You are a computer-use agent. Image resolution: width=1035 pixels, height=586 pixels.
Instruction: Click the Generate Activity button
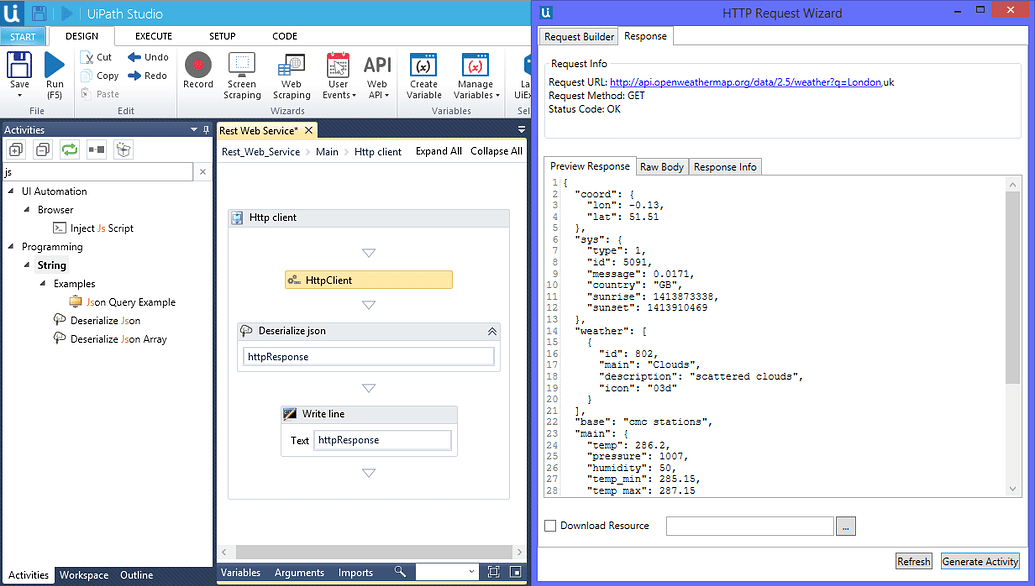[x=980, y=561]
